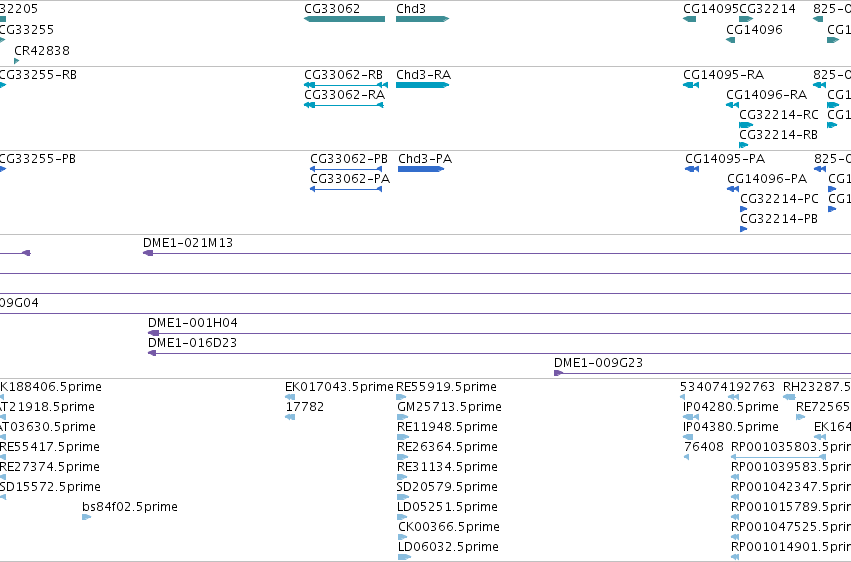Click the DME1-009G23 label text

[x=598, y=363]
